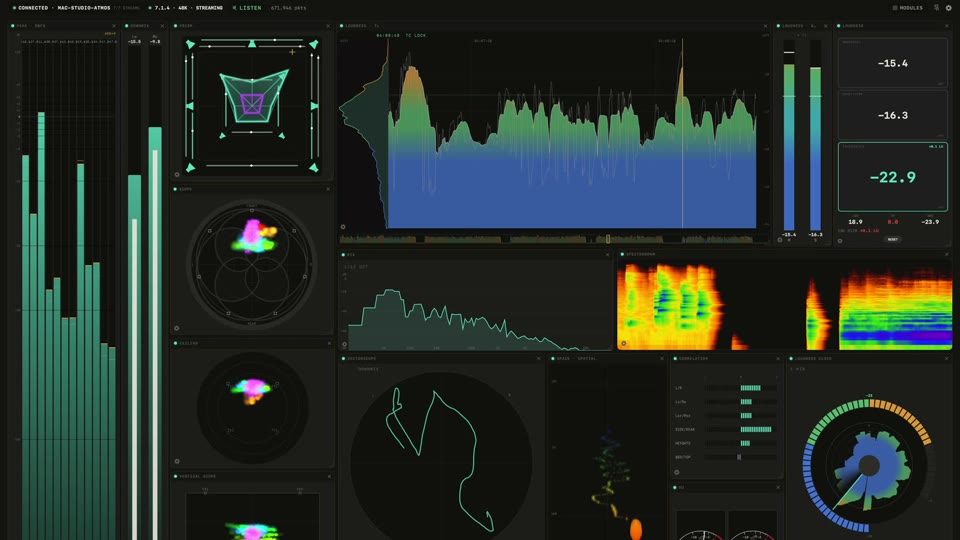Click the RESET button in loudness panel

click(x=893, y=239)
